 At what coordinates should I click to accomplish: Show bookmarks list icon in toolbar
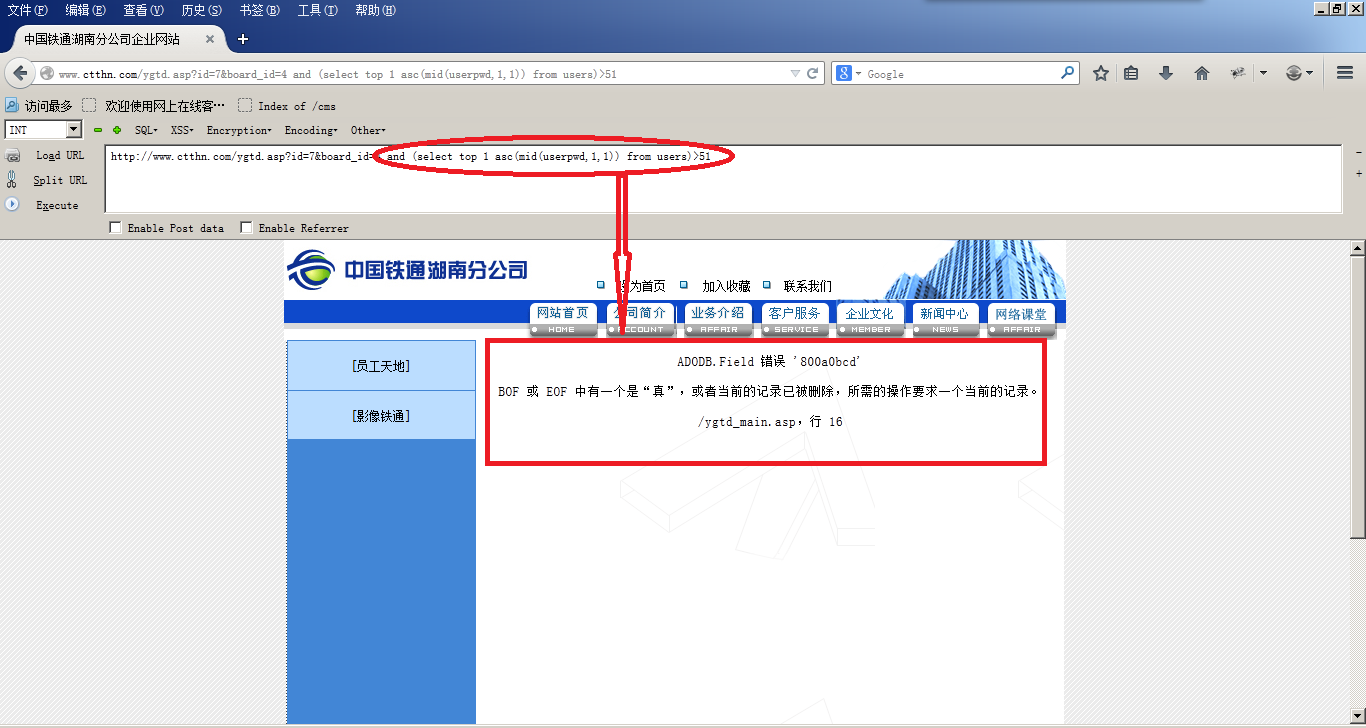click(1131, 73)
